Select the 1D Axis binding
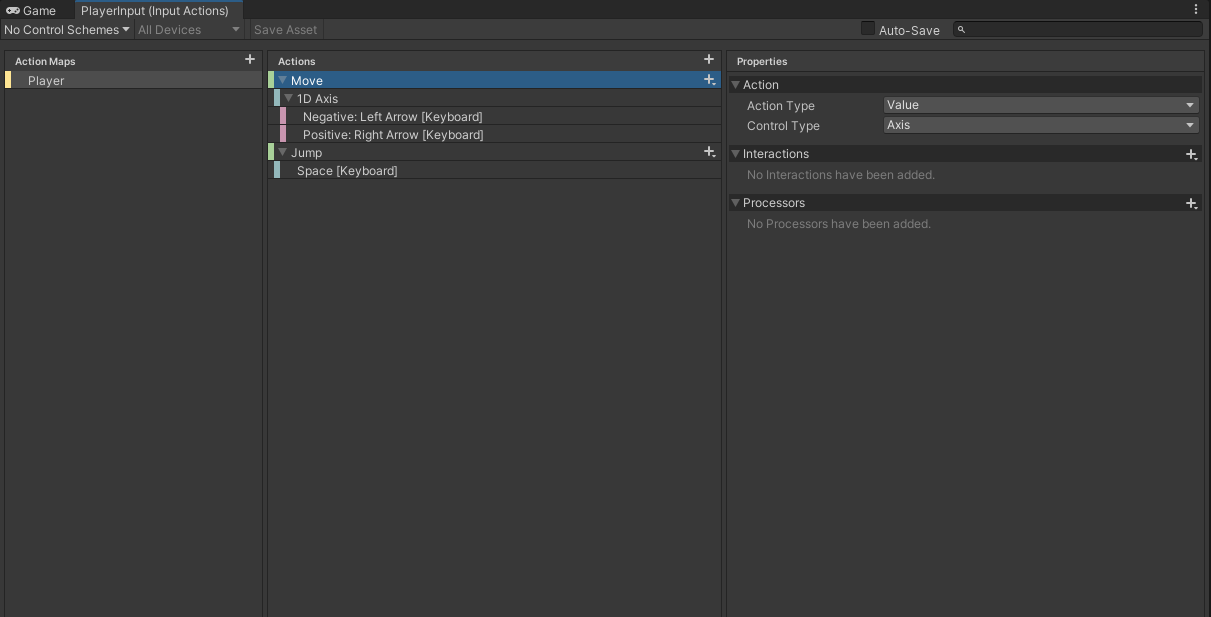 [x=497, y=98]
